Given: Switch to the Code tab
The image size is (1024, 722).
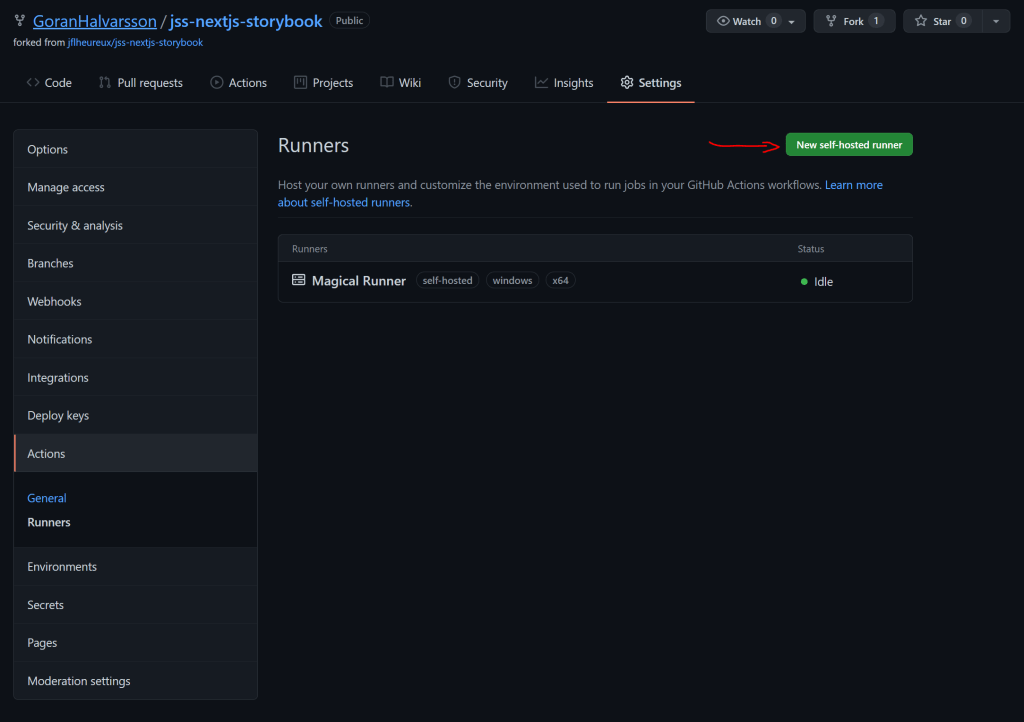Looking at the screenshot, I should pyautogui.click(x=49, y=83).
